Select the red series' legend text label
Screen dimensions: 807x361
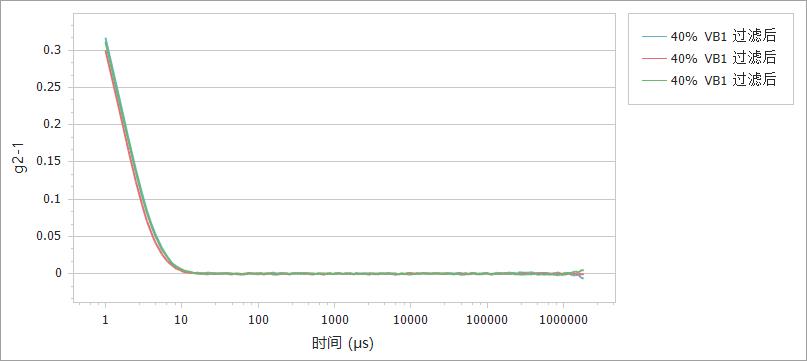coord(723,58)
